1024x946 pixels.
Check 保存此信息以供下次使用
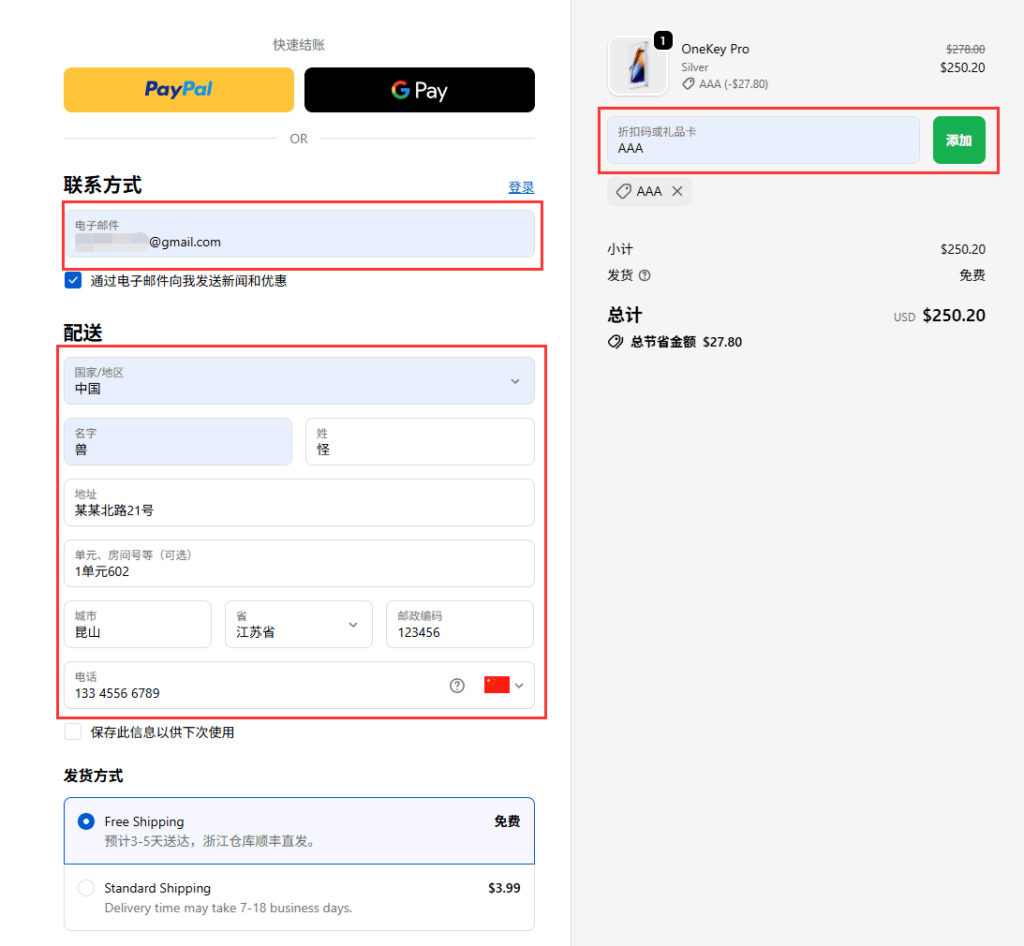tap(73, 731)
